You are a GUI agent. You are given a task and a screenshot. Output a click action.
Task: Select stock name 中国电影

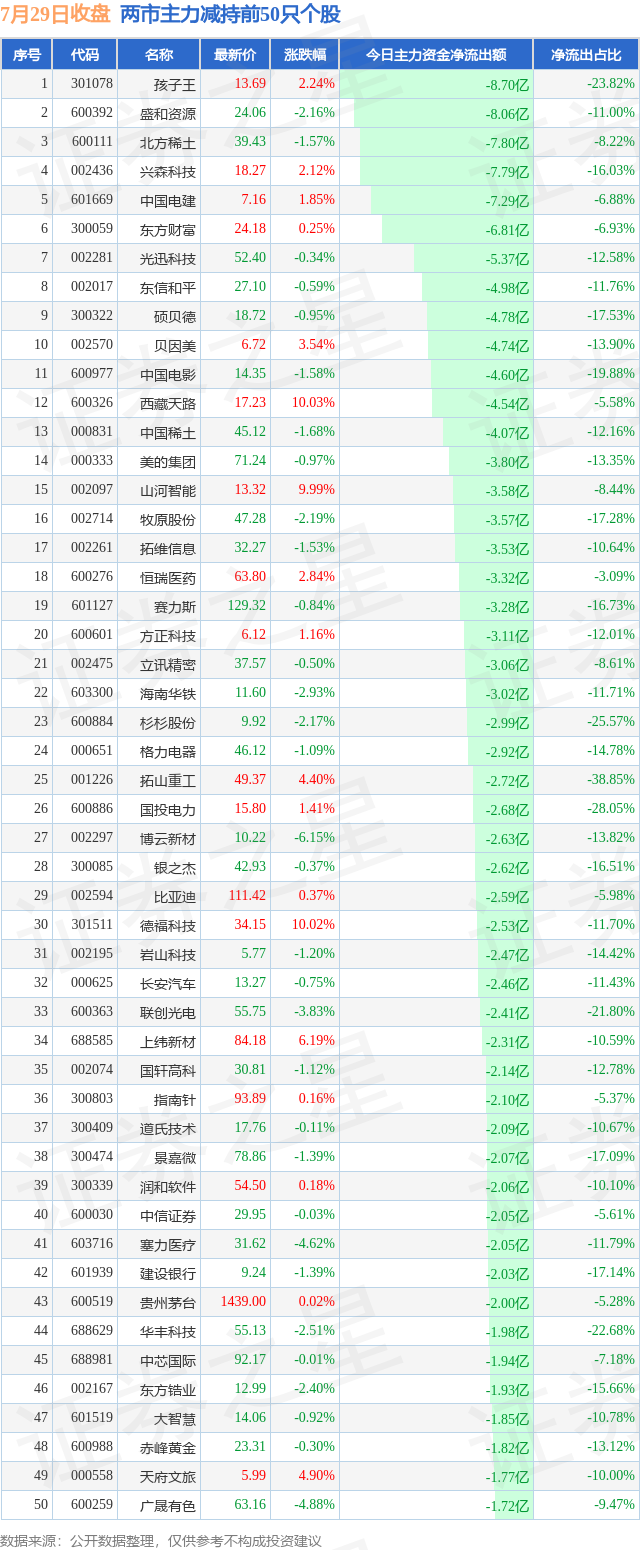[168, 374]
